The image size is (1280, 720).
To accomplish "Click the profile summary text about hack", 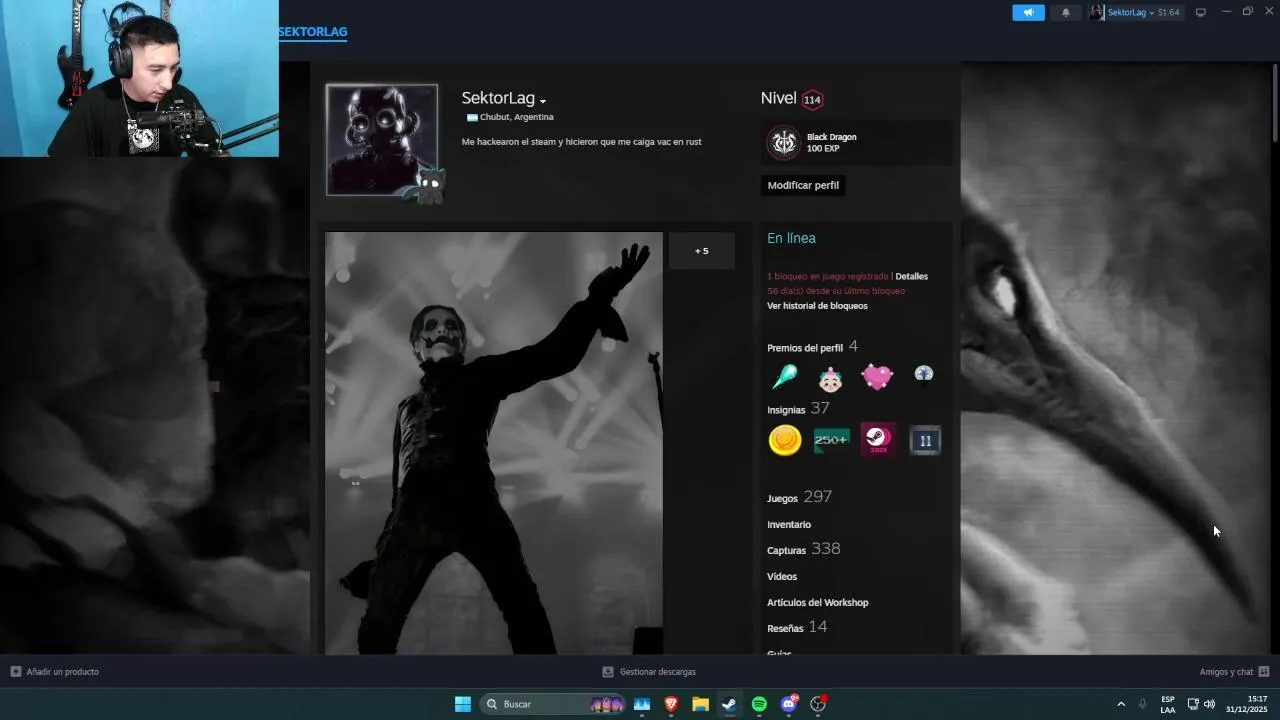I will [x=581, y=142].
